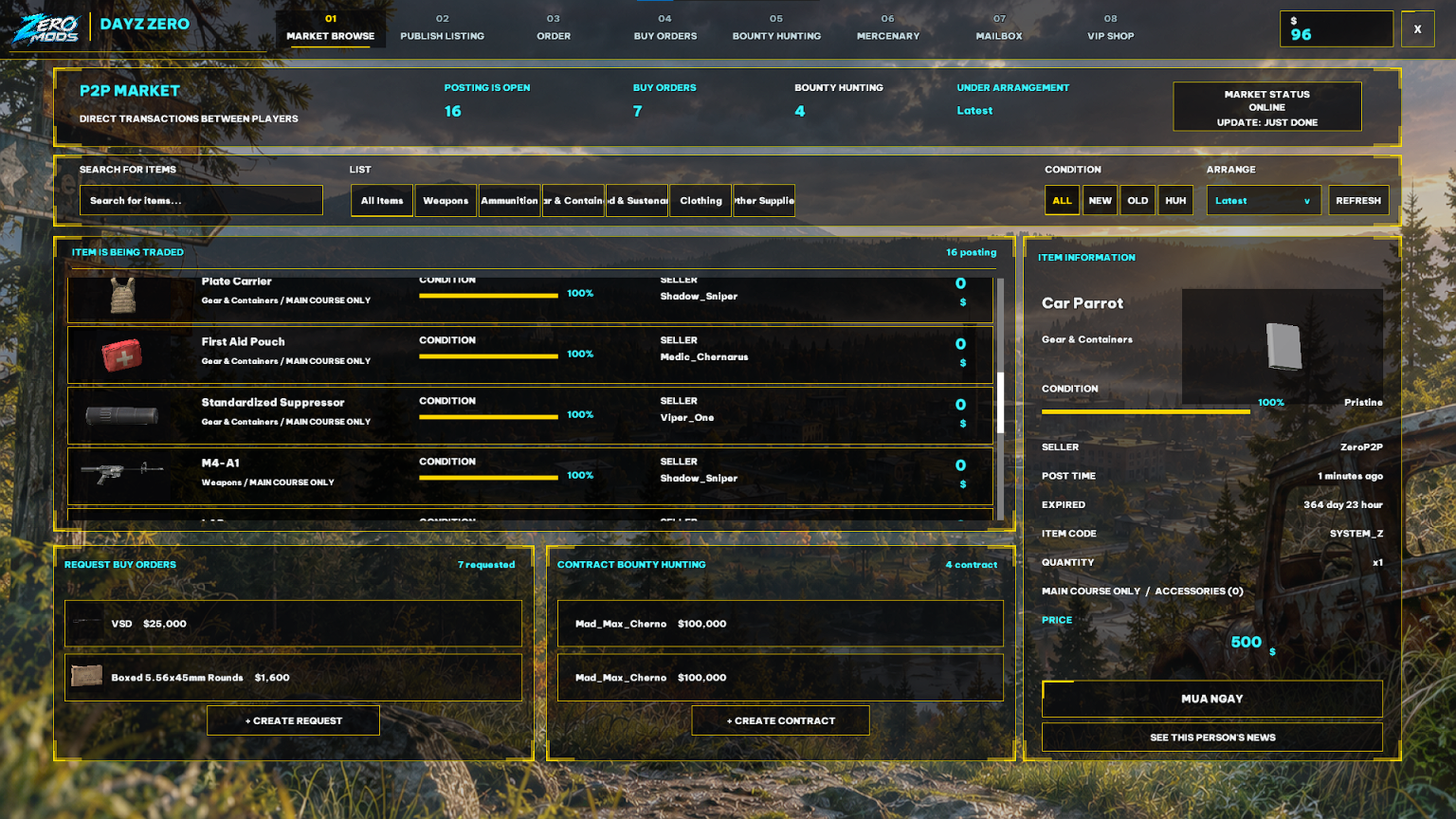Click the Search for items field

201,200
